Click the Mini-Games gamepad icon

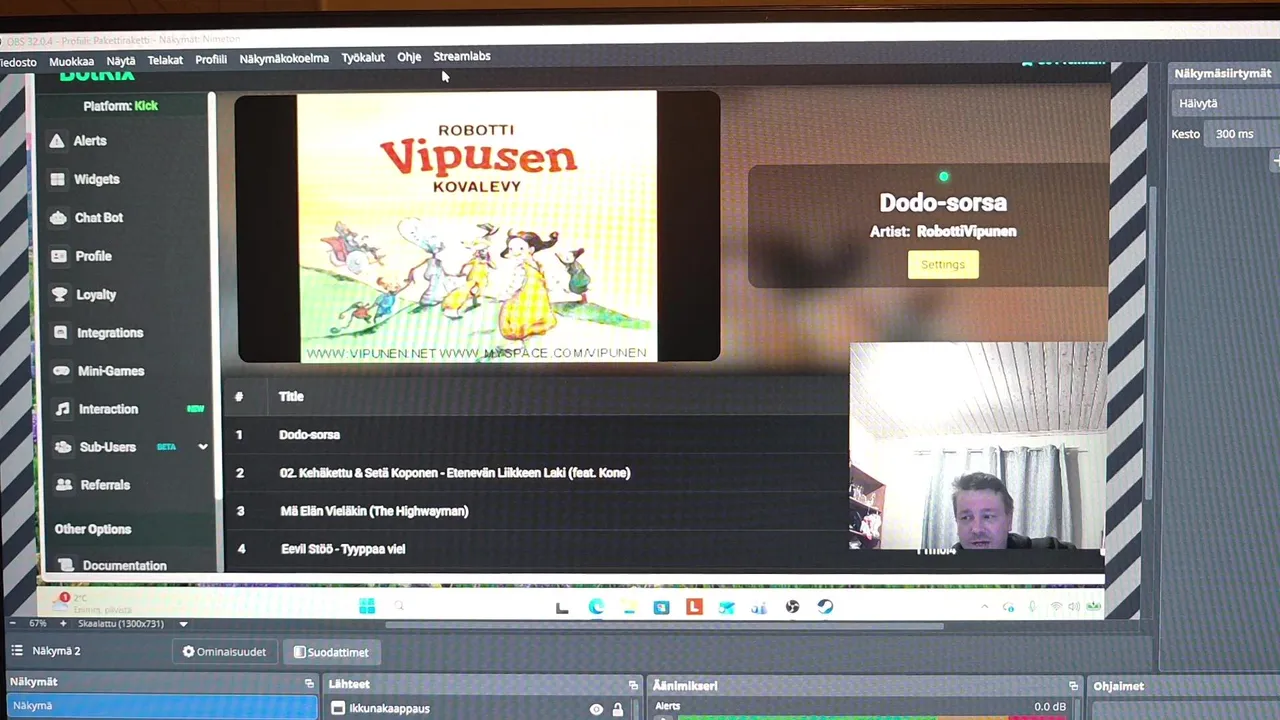click(x=61, y=371)
